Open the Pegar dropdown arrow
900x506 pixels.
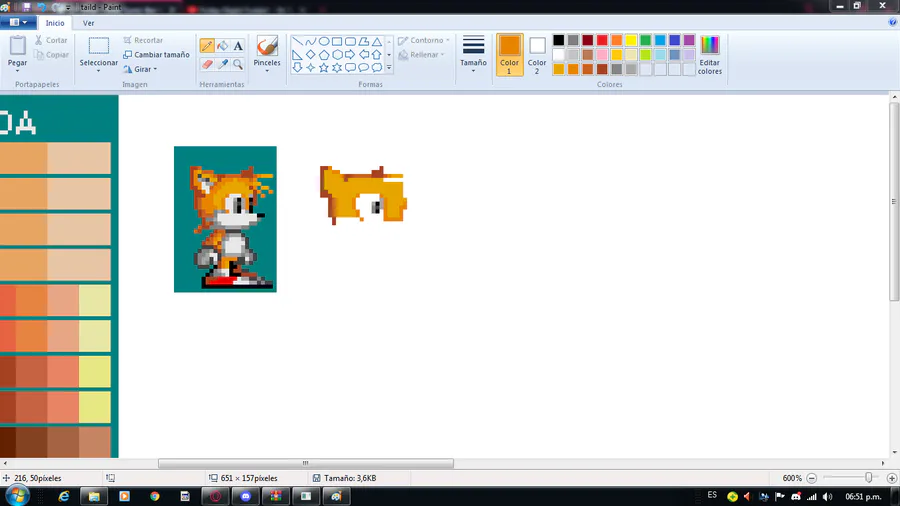pos(17,71)
